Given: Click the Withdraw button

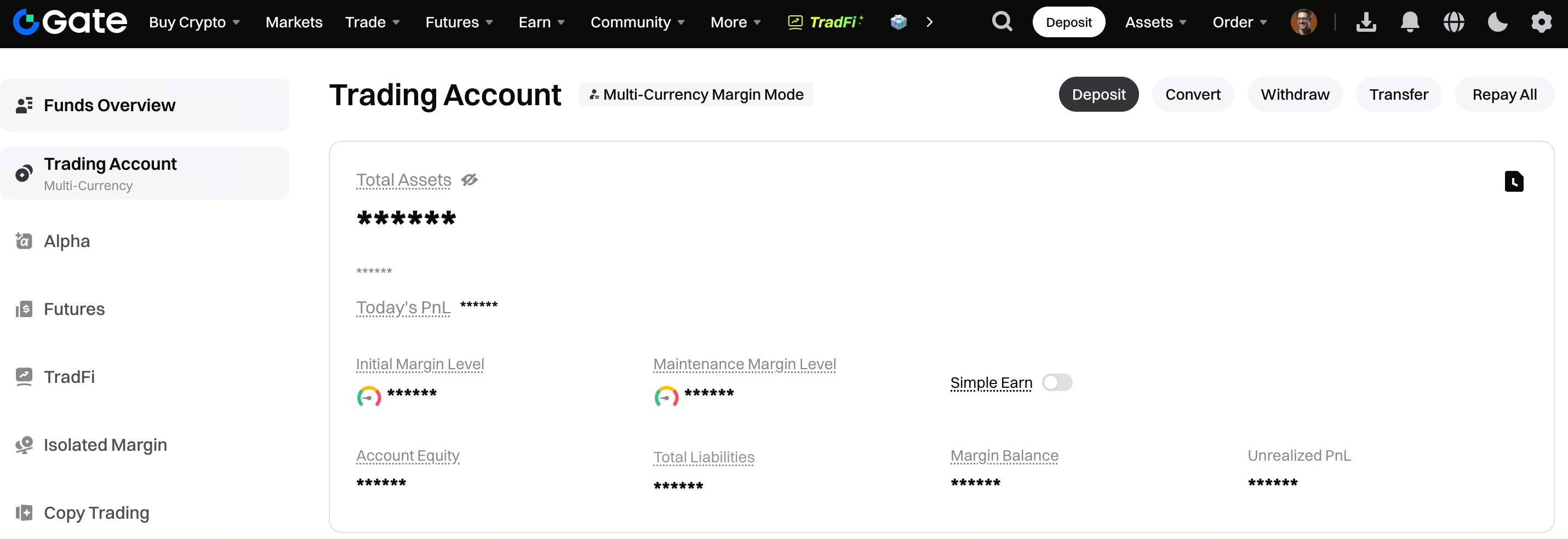Looking at the screenshot, I should tap(1295, 94).
